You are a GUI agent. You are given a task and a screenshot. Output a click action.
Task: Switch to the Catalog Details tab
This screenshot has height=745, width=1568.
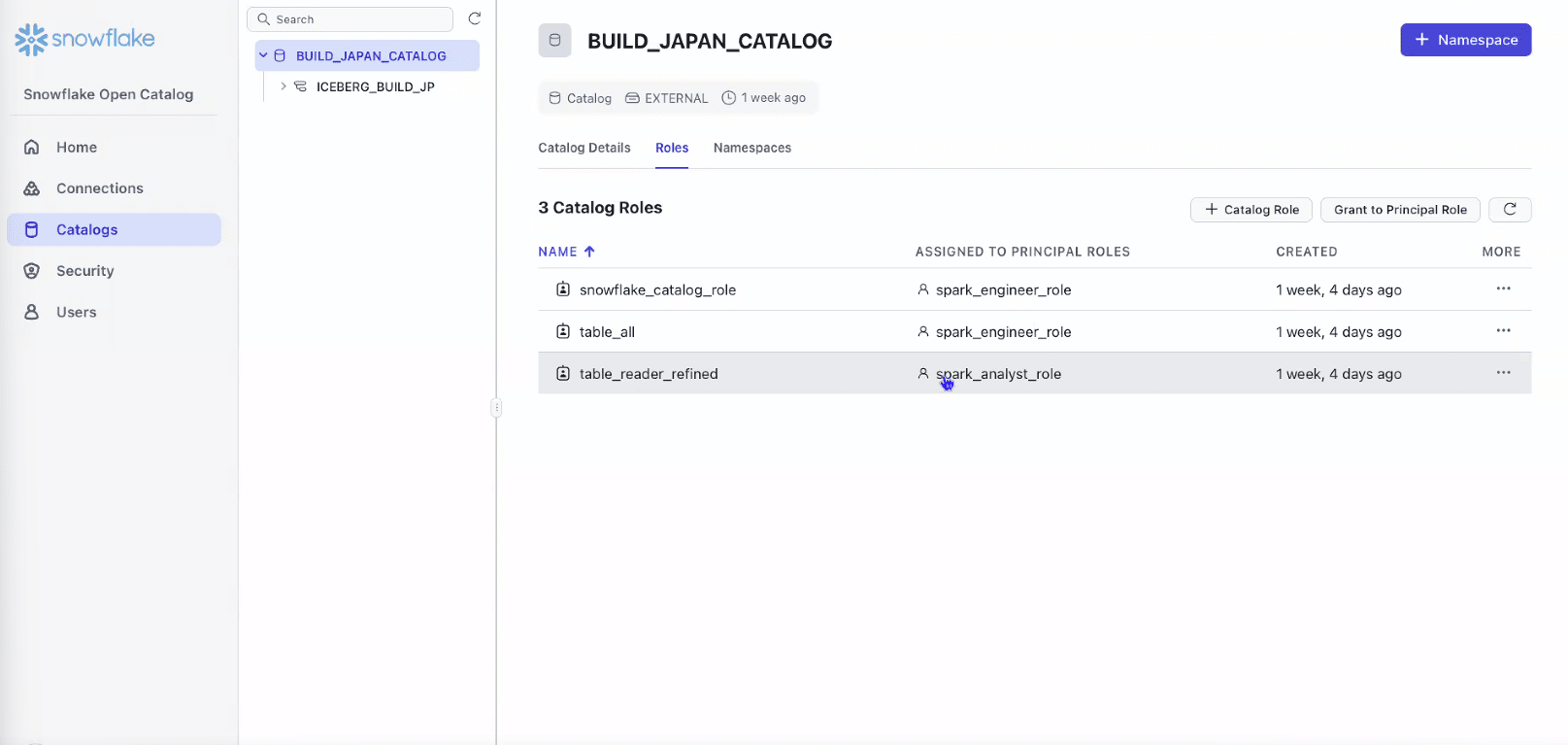pos(584,148)
